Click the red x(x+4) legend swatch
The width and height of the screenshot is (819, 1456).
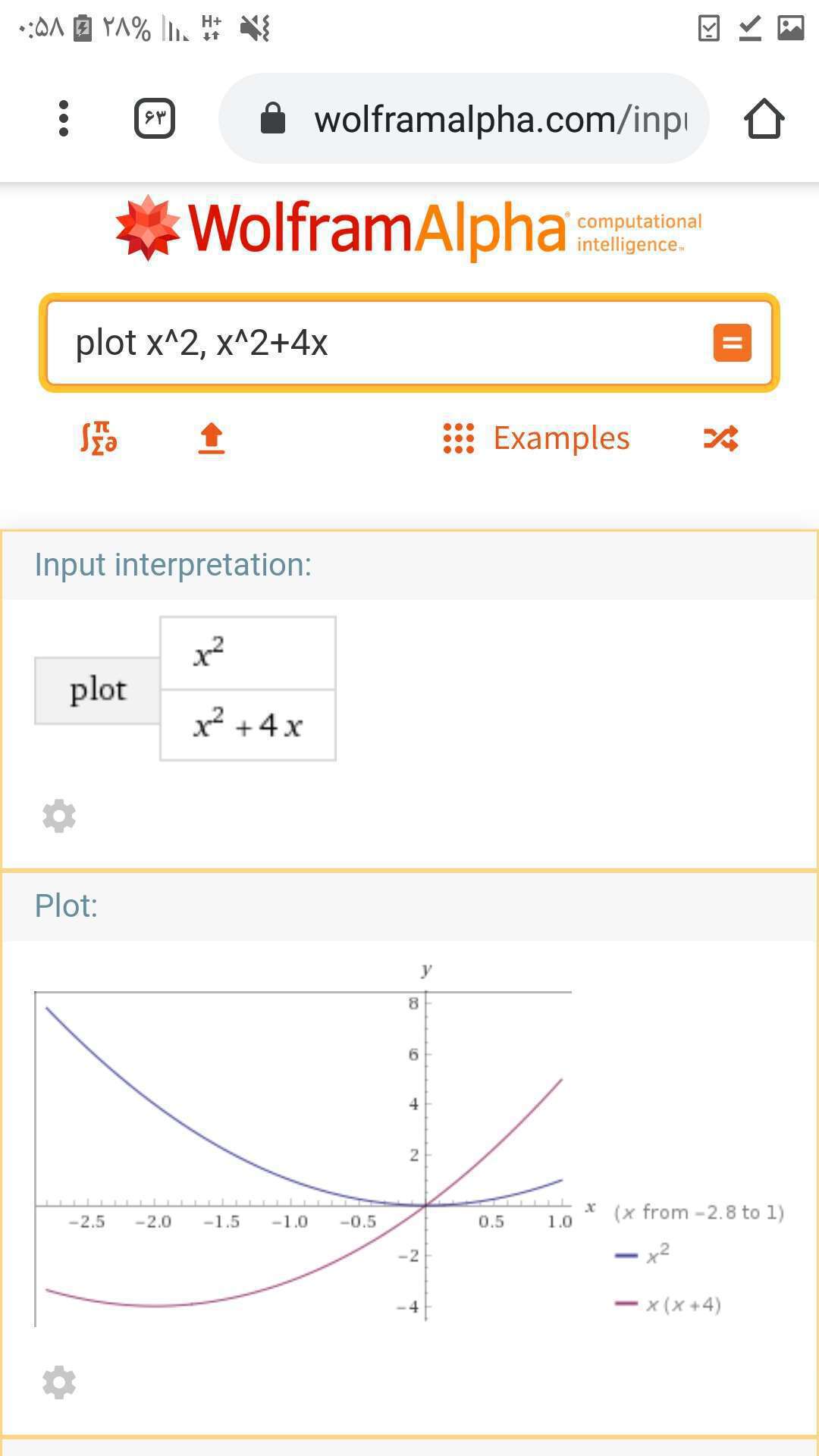pyautogui.click(x=626, y=1304)
